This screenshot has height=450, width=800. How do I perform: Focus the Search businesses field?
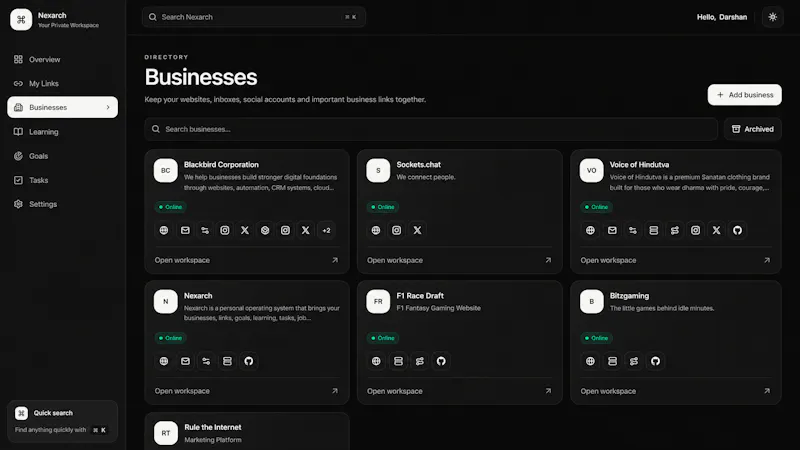[x=431, y=129]
